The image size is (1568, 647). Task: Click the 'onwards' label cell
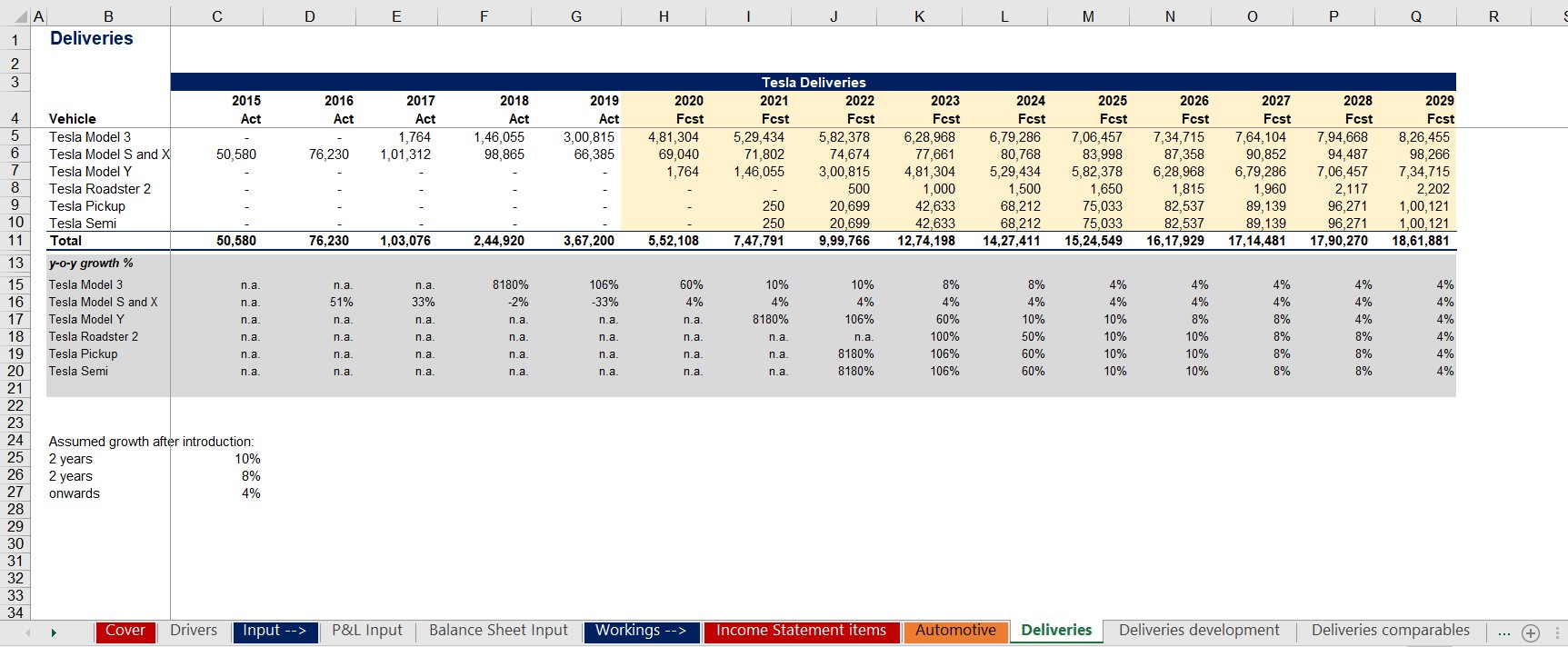[75, 493]
